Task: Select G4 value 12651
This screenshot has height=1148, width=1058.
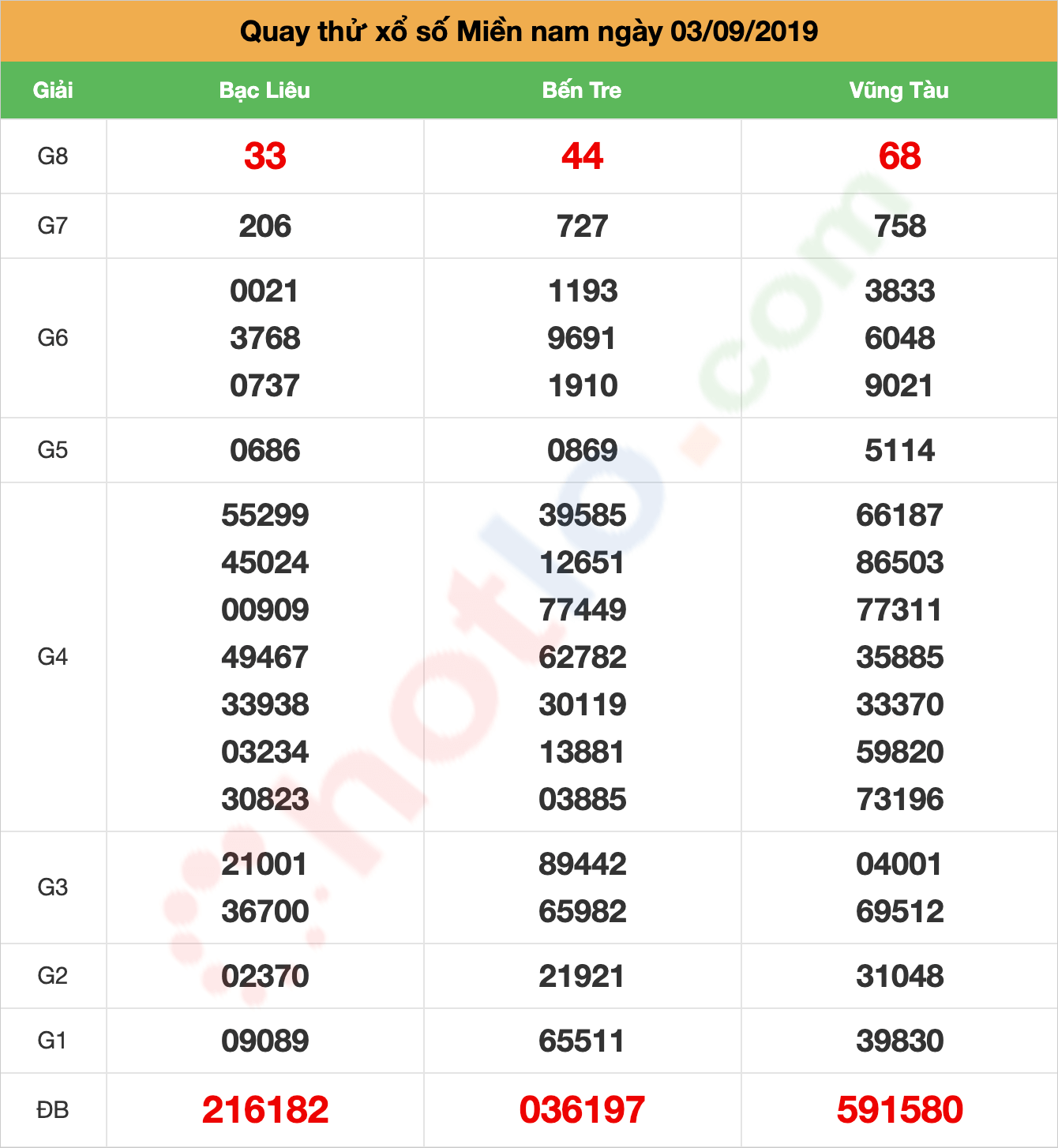Action: tap(583, 563)
